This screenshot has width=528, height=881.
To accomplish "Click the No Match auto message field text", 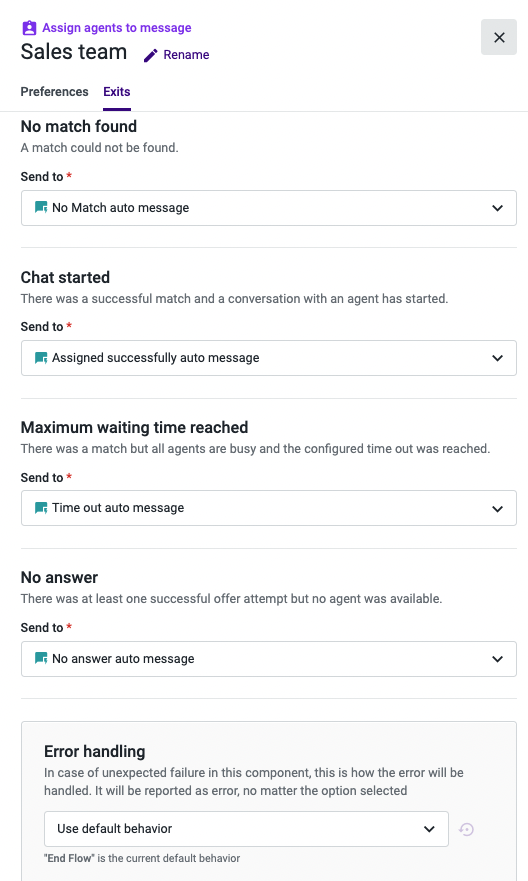I will 121,208.
